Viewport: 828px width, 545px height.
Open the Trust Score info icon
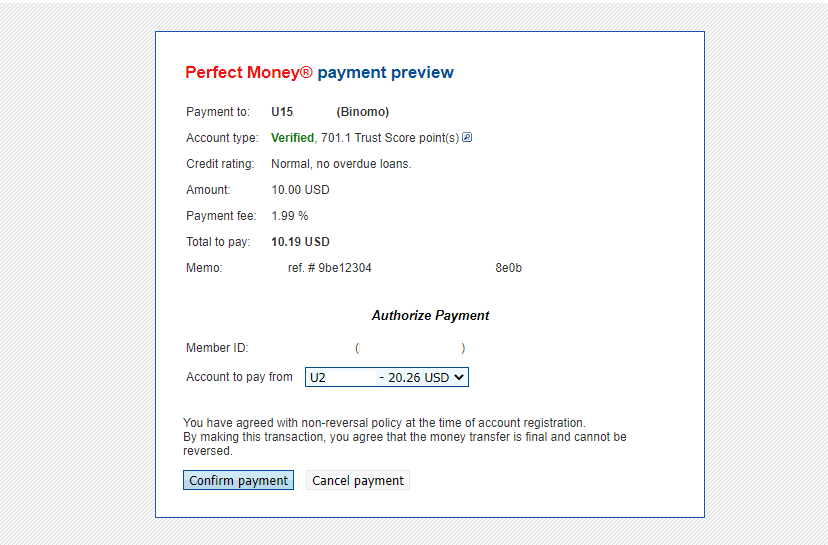[x=467, y=138]
